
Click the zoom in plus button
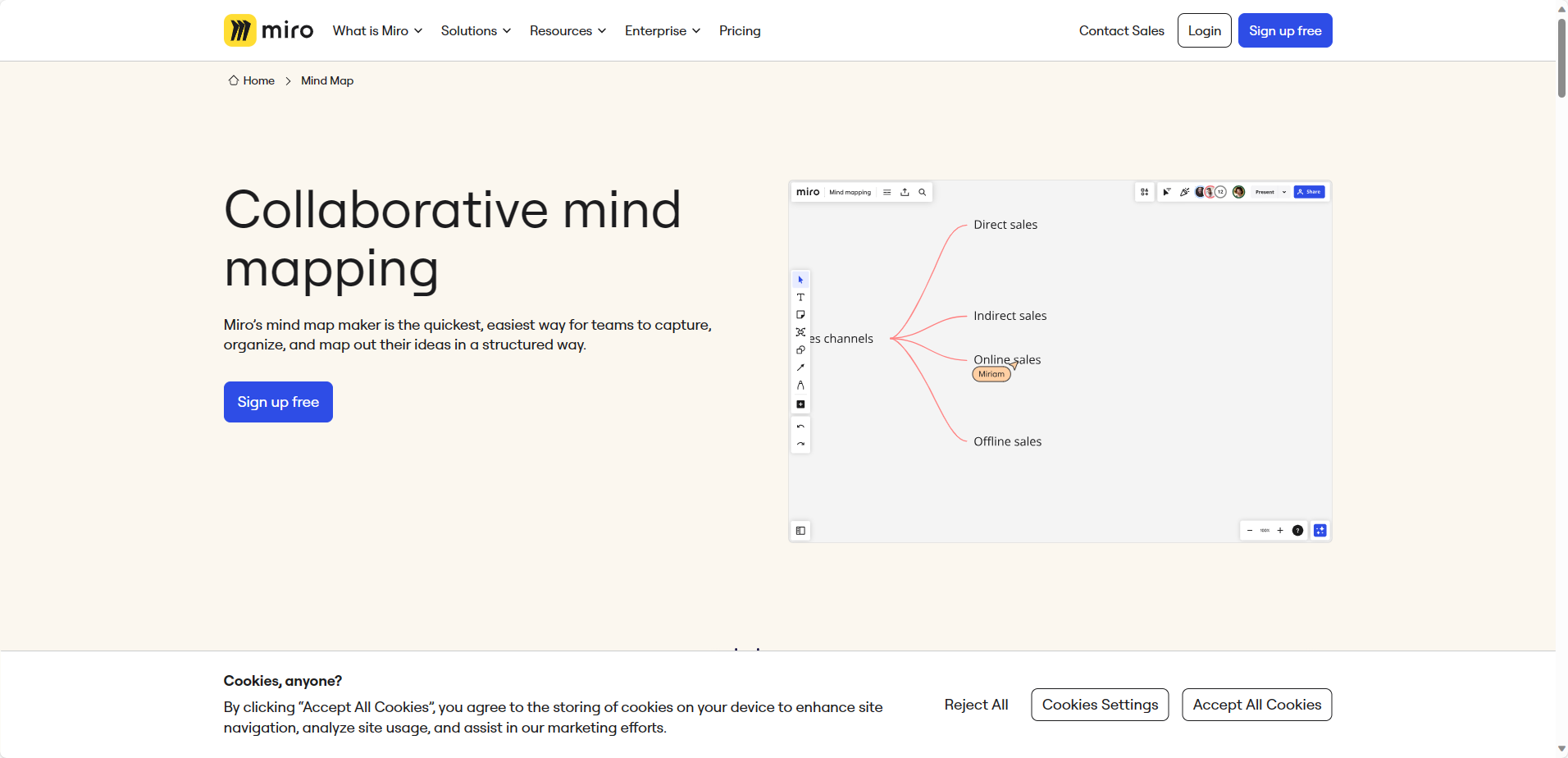[x=1280, y=531]
